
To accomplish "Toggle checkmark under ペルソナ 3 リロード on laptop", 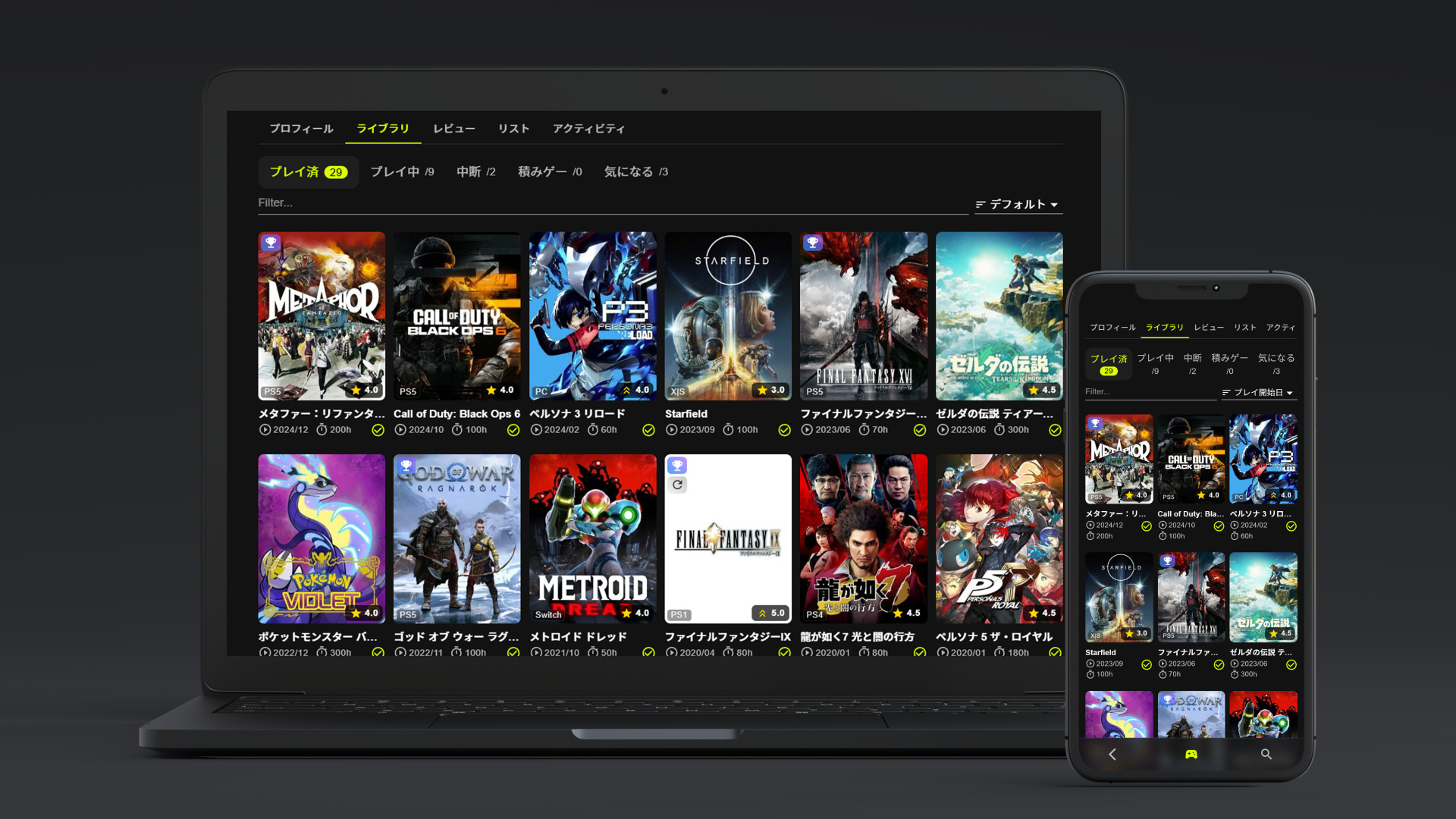I will pyautogui.click(x=648, y=430).
